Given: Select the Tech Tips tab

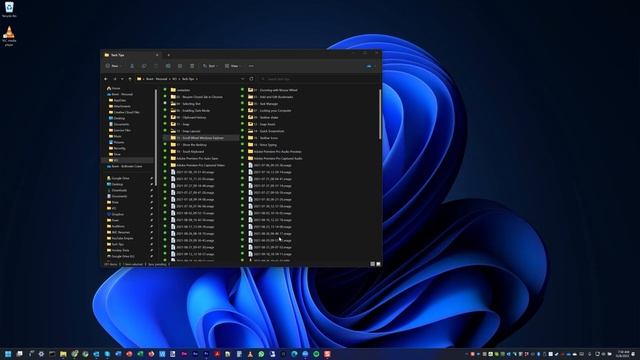Looking at the screenshot, I should click(131, 55).
